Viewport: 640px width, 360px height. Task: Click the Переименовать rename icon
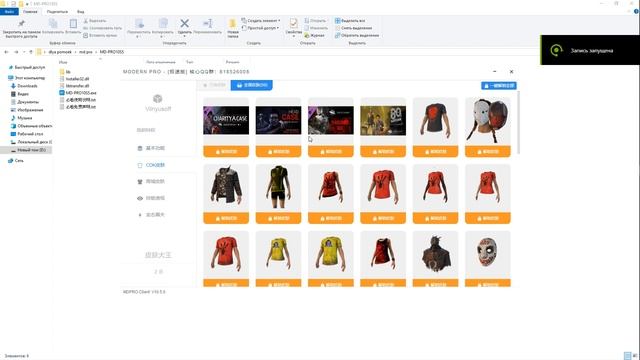click(x=207, y=23)
